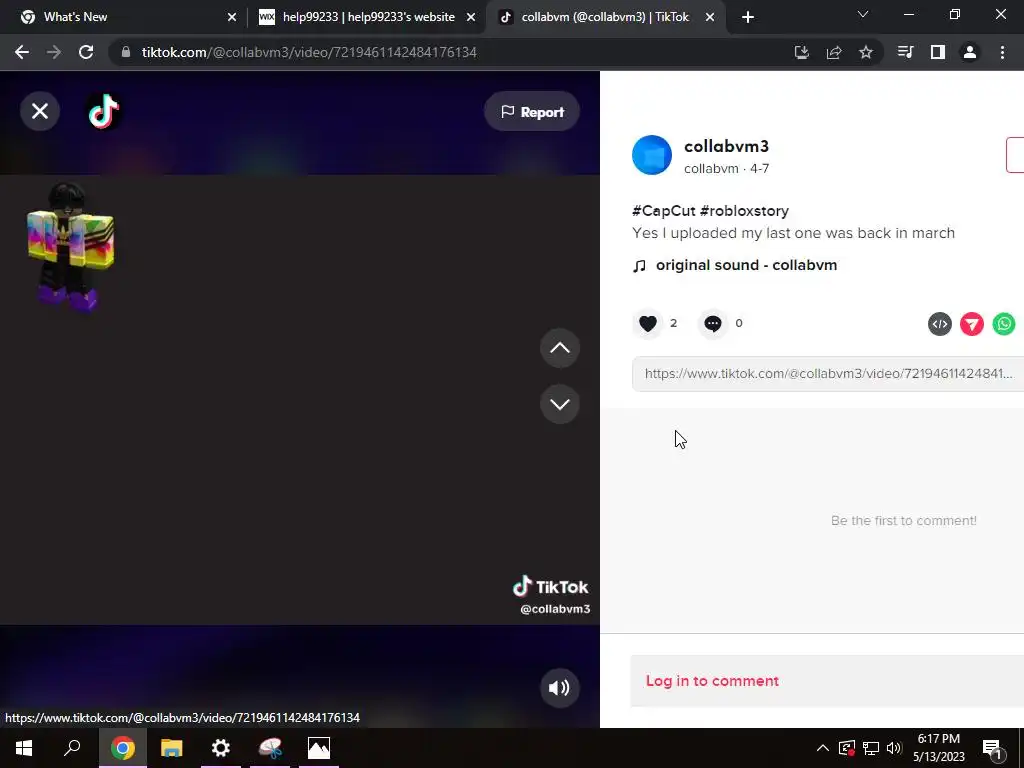This screenshot has width=1024, height=768.
Task: Open Chrome three-dot menu
Action: (x=1002, y=52)
